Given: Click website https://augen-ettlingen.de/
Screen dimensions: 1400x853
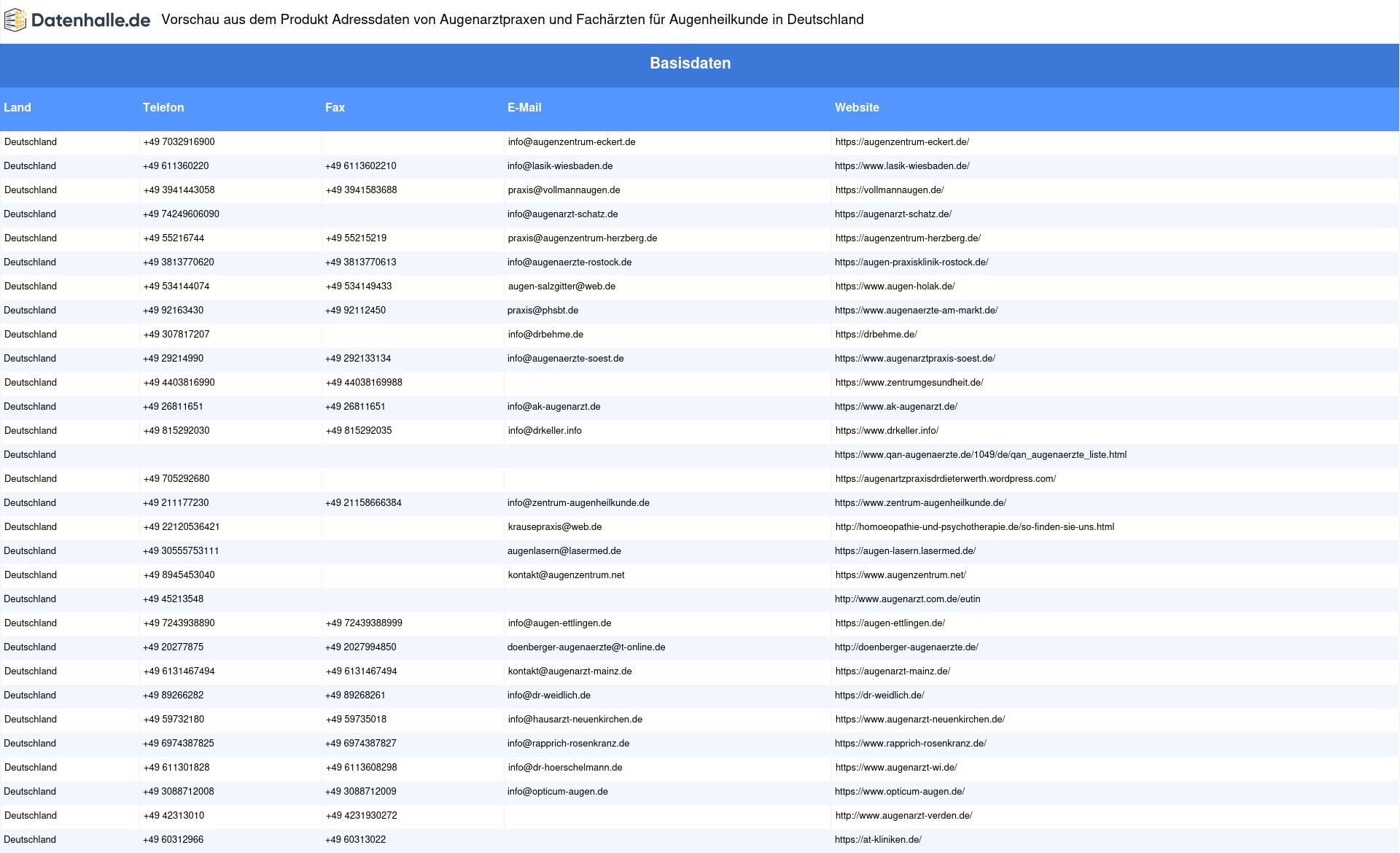Looking at the screenshot, I should point(890,623).
